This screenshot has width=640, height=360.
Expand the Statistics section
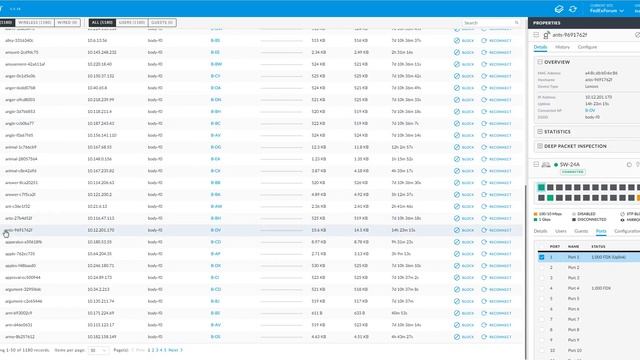(540, 132)
